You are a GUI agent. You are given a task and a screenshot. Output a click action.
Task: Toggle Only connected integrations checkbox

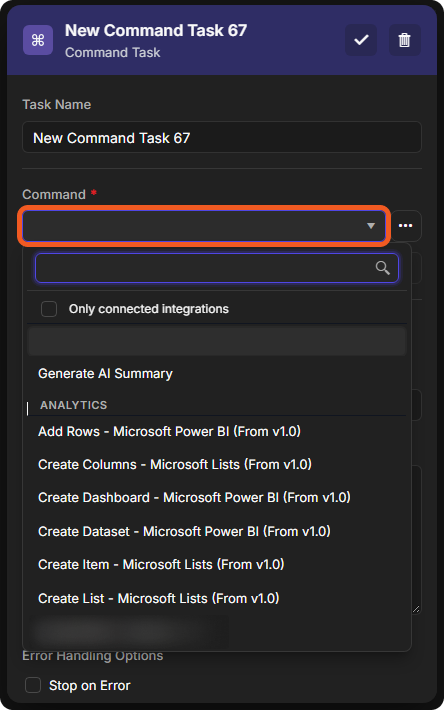coord(49,309)
